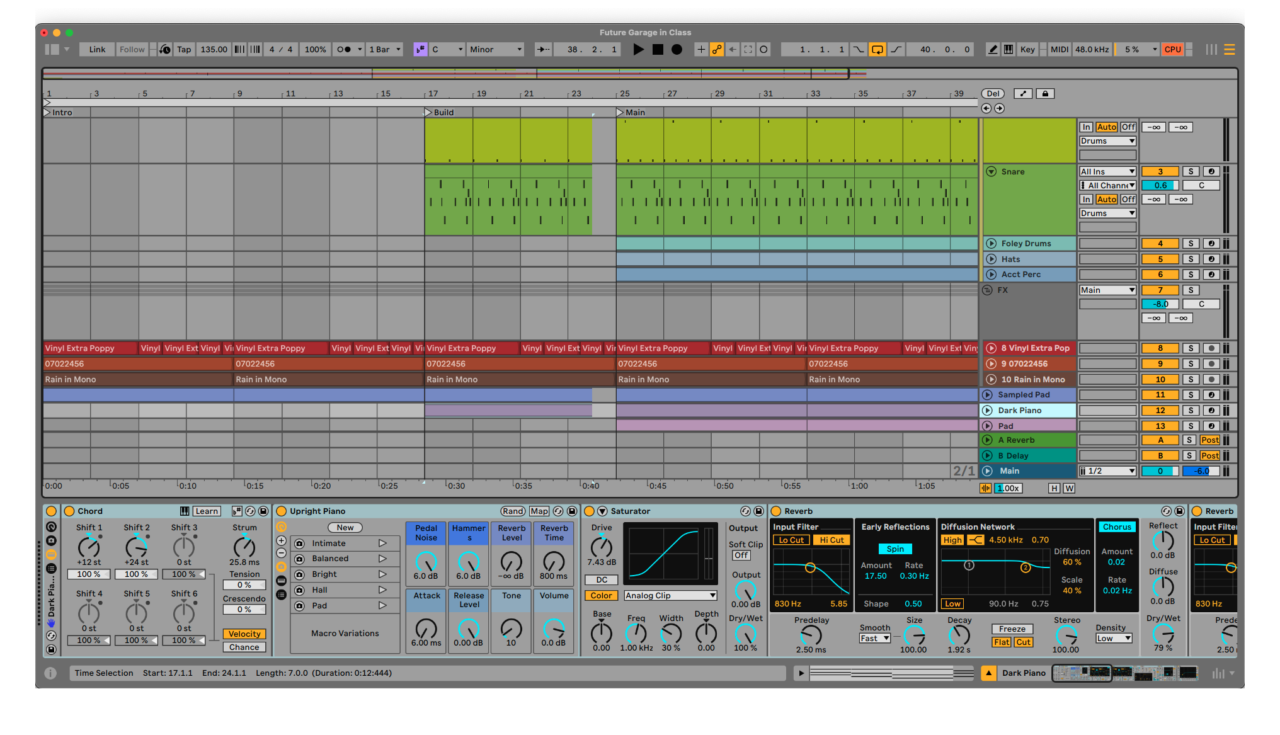
Task: Toggle Soft Clip Off button in Saturator
Action: pos(741,555)
